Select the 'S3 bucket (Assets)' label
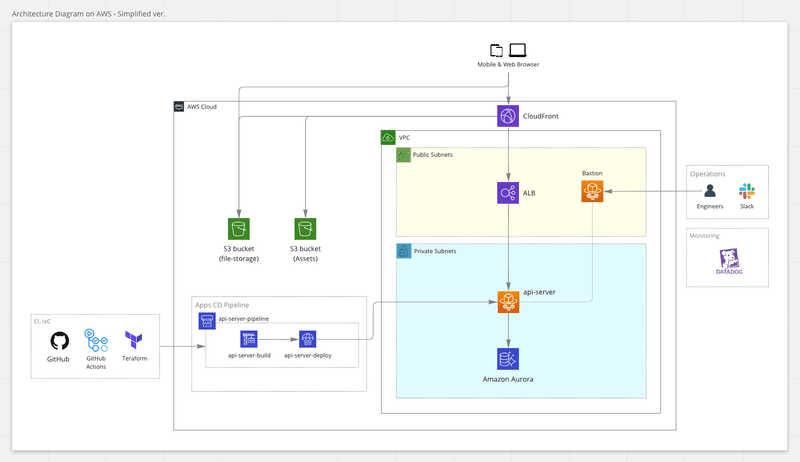 pyautogui.click(x=305, y=253)
